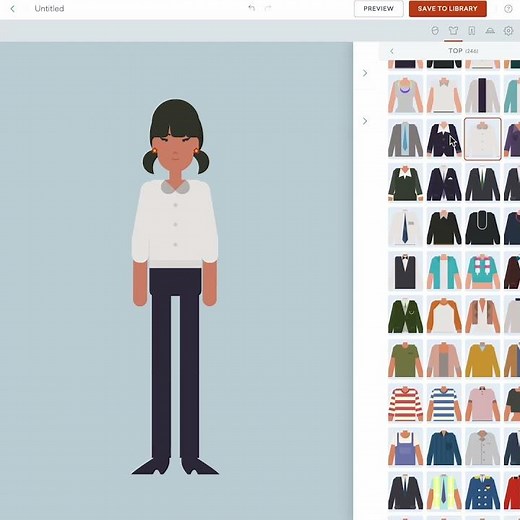
Task: Click the SAVE TO LIBRARY button
Action: [x=448, y=9]
